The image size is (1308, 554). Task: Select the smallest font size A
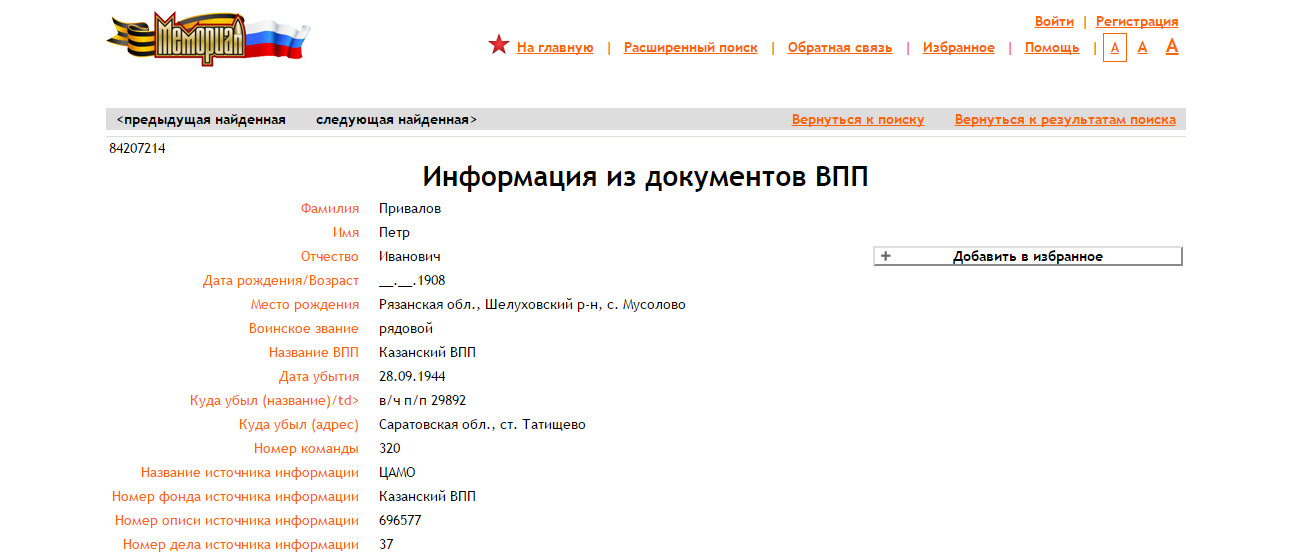1114,47
